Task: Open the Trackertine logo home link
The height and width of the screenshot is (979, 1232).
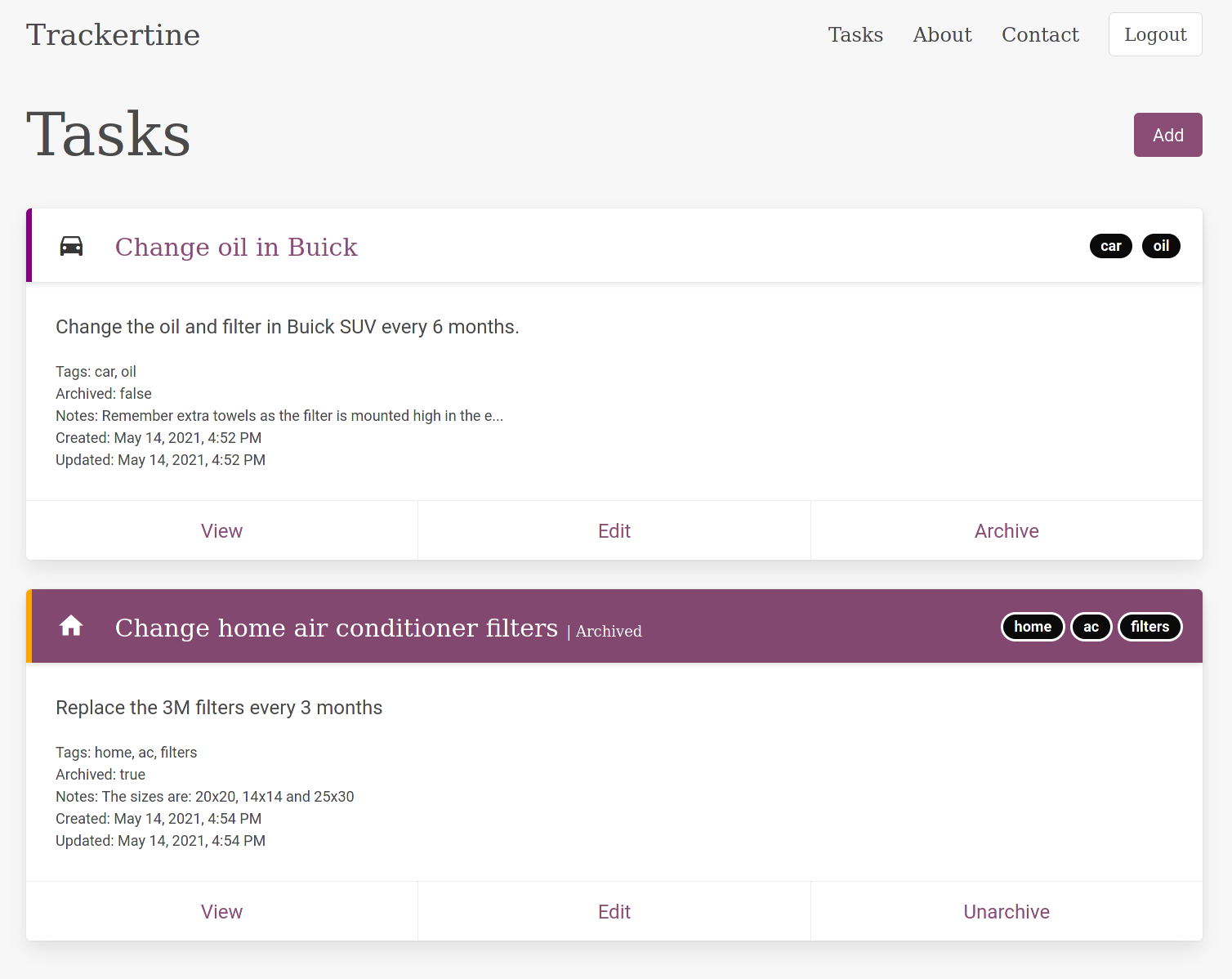Action: coord(113,34)
